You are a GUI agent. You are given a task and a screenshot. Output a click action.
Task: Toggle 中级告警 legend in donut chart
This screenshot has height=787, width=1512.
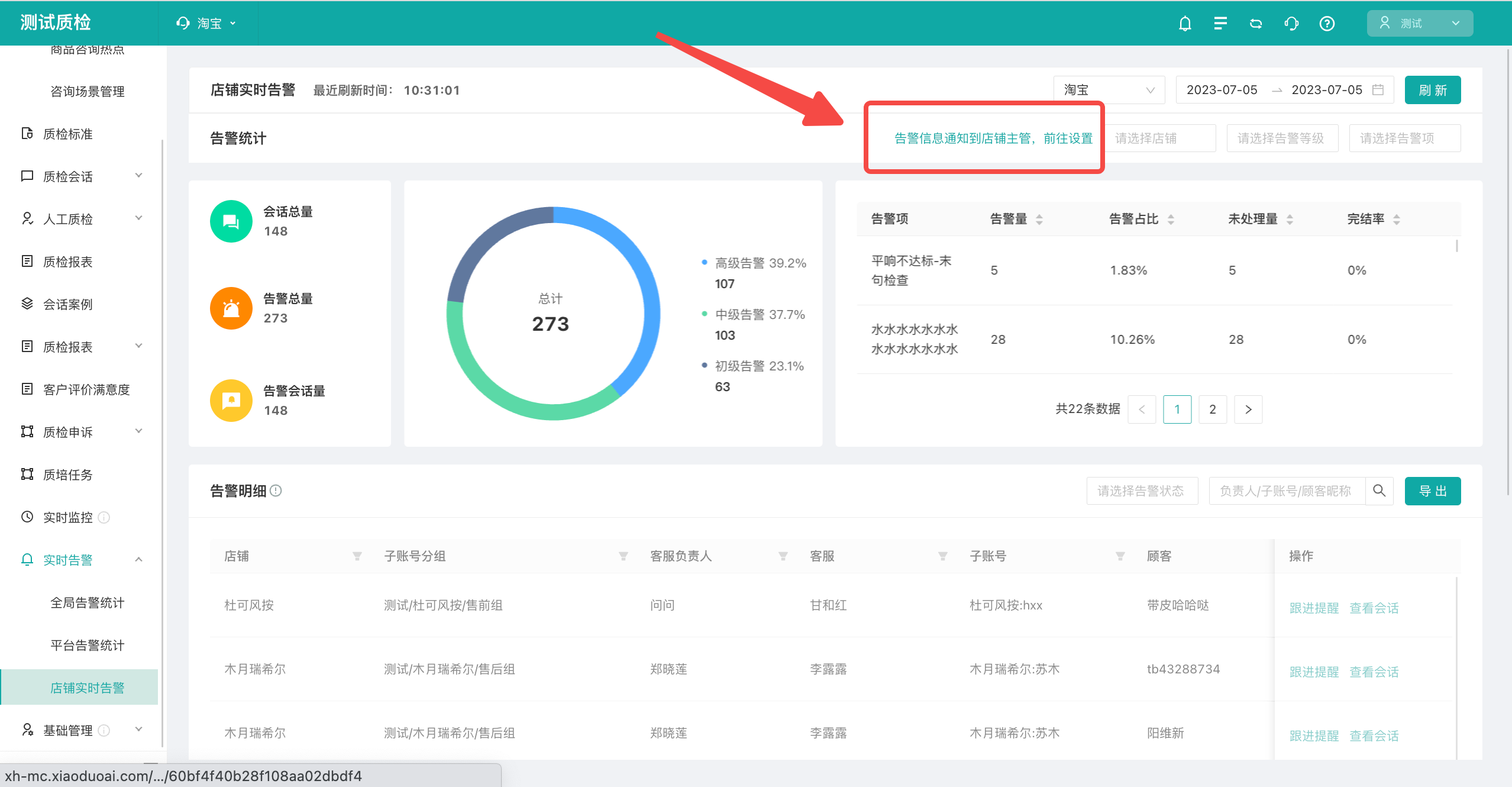point(753,315)
